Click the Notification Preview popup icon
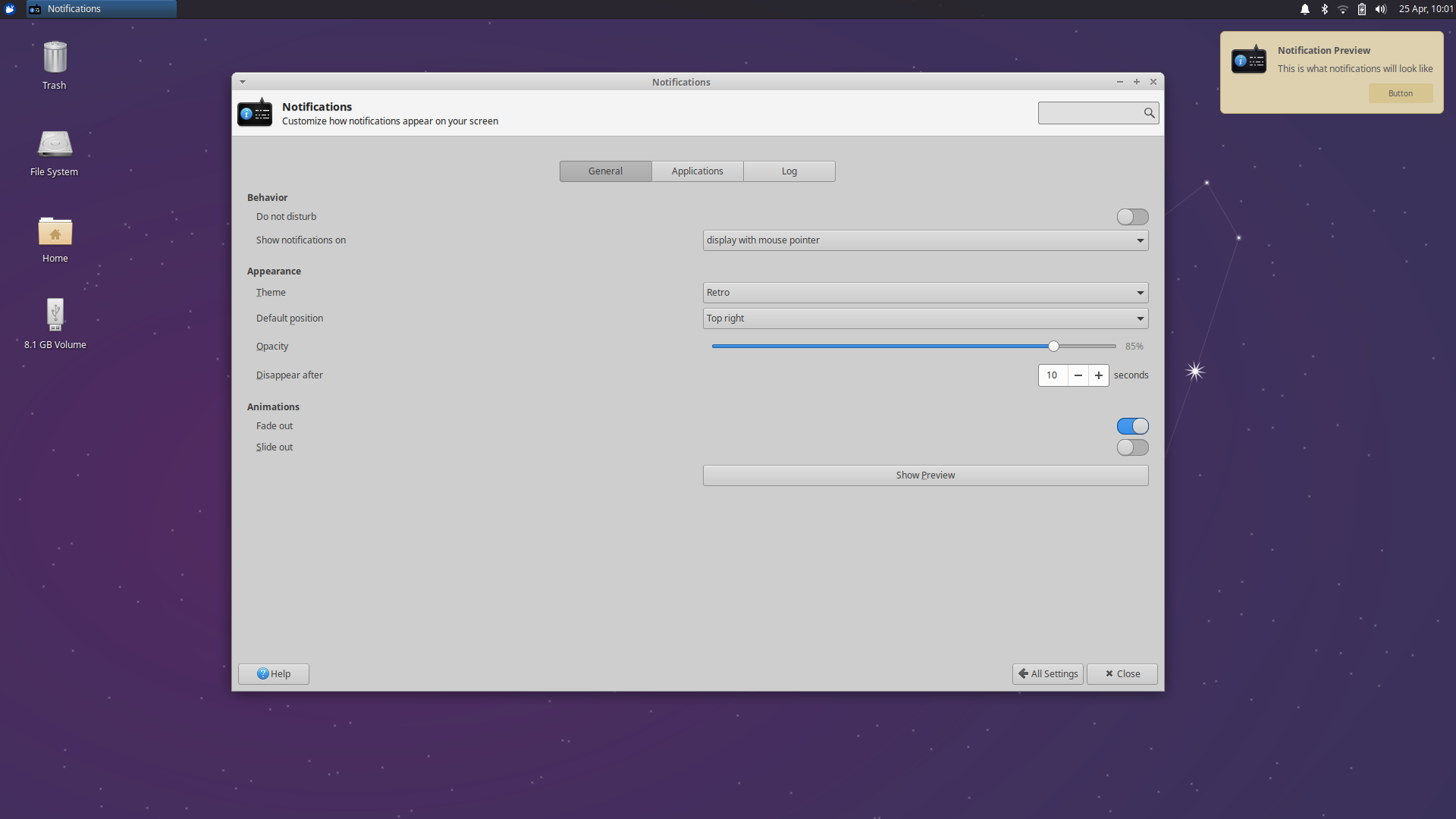 click(1249, 59)
